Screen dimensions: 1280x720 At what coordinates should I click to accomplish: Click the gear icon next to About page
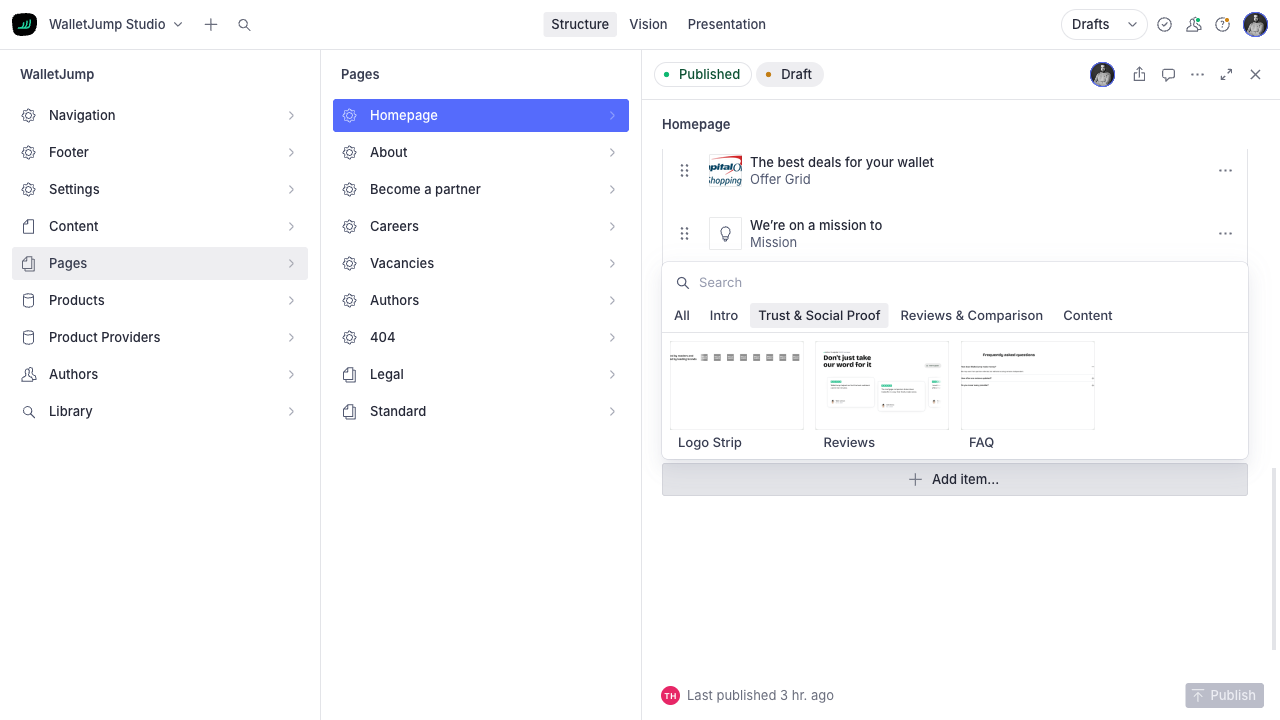[x=349, y=152]
